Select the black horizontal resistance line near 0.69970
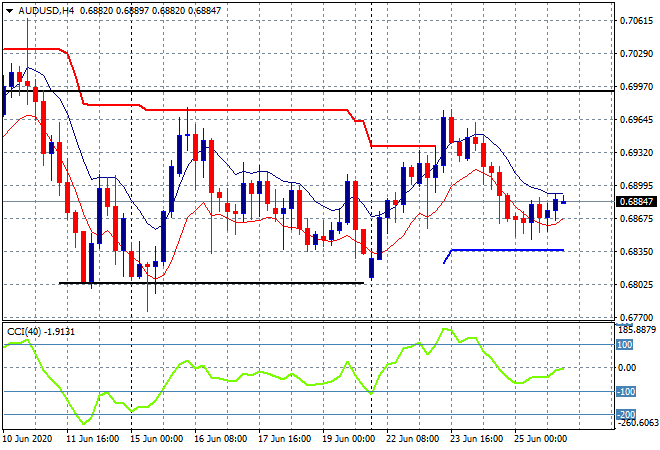The width and height of the screenshot is (660, 450). pyautogui.click(x=307, y=91)
